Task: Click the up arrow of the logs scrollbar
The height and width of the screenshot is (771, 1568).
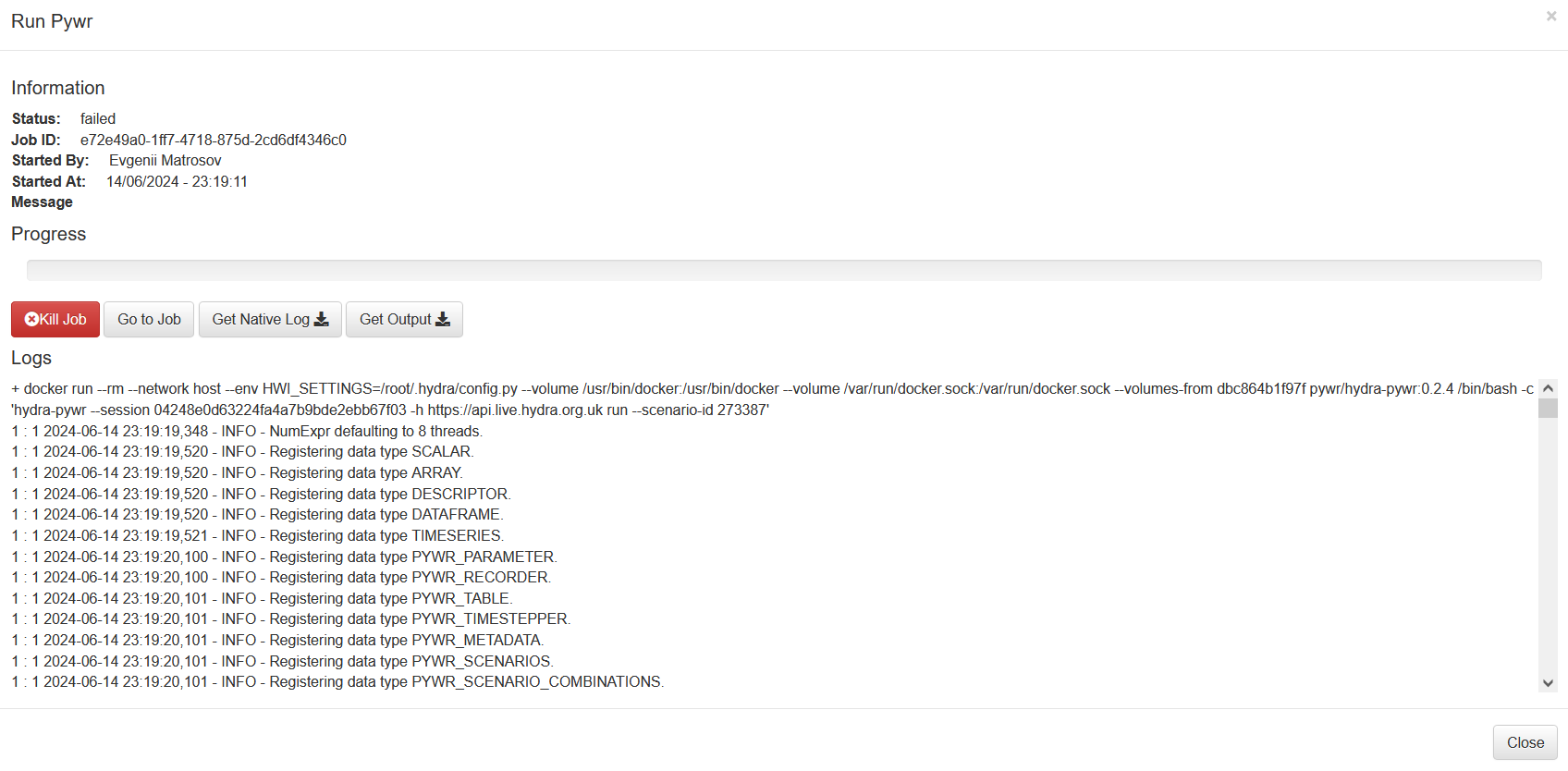Action: [x=1548, y=389]
